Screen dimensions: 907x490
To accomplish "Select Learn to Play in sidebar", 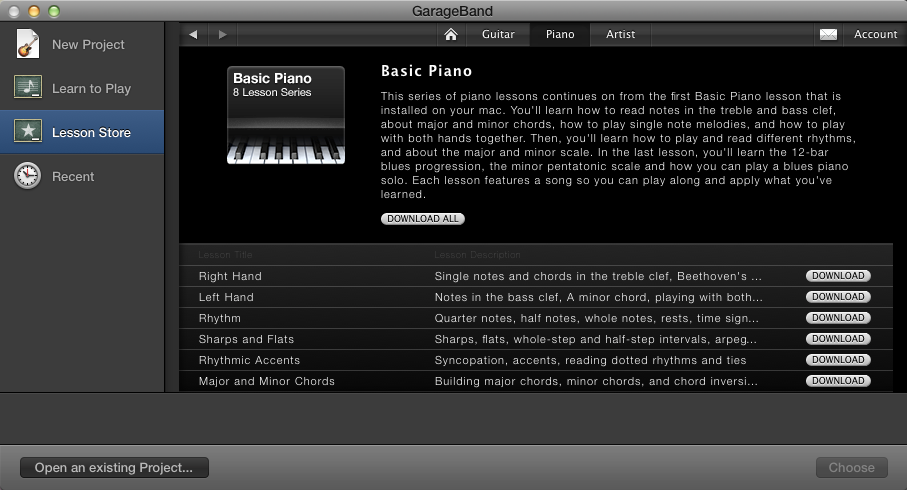I will [x=82, y=89].
